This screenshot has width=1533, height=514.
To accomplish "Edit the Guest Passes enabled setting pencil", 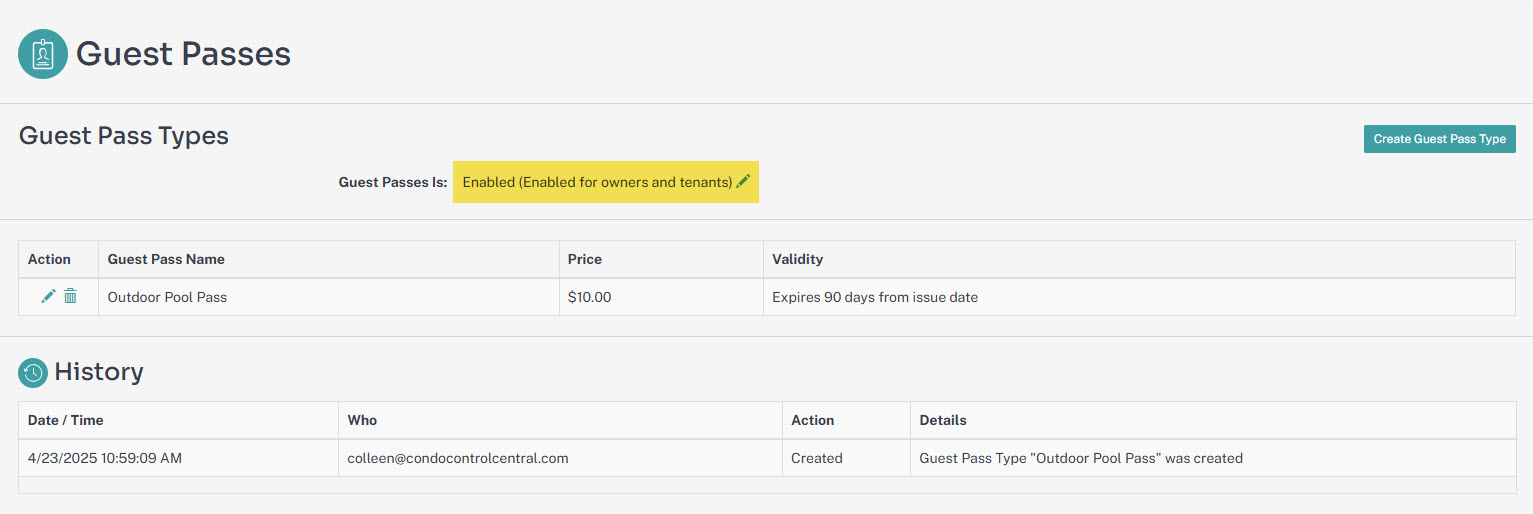I will tap(743, 182).
